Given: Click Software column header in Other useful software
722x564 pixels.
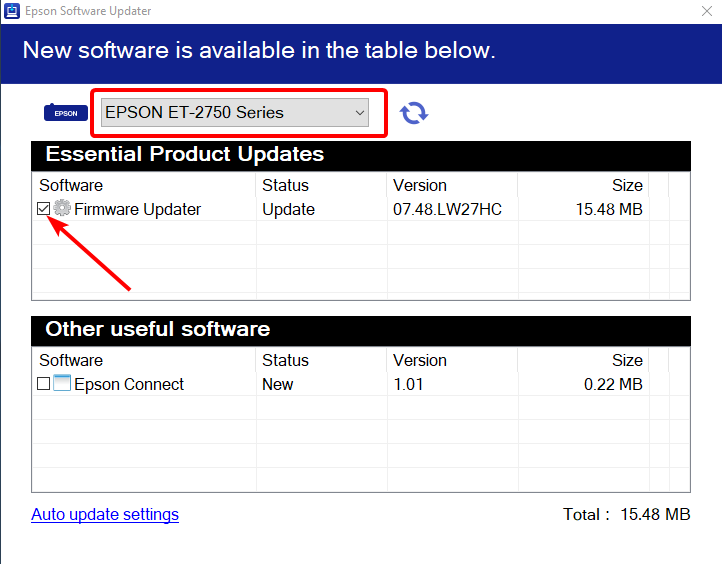Looking at the screenshot, I should 71,360.
